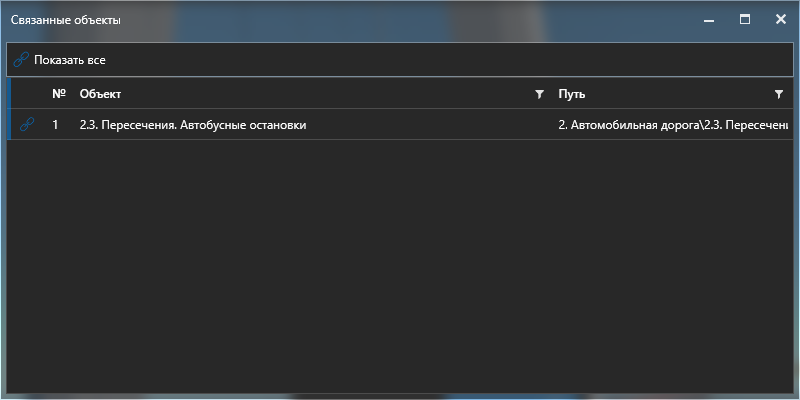Minimize the Связанные объекты window
800x400 pixels.
tap(709, 20)
